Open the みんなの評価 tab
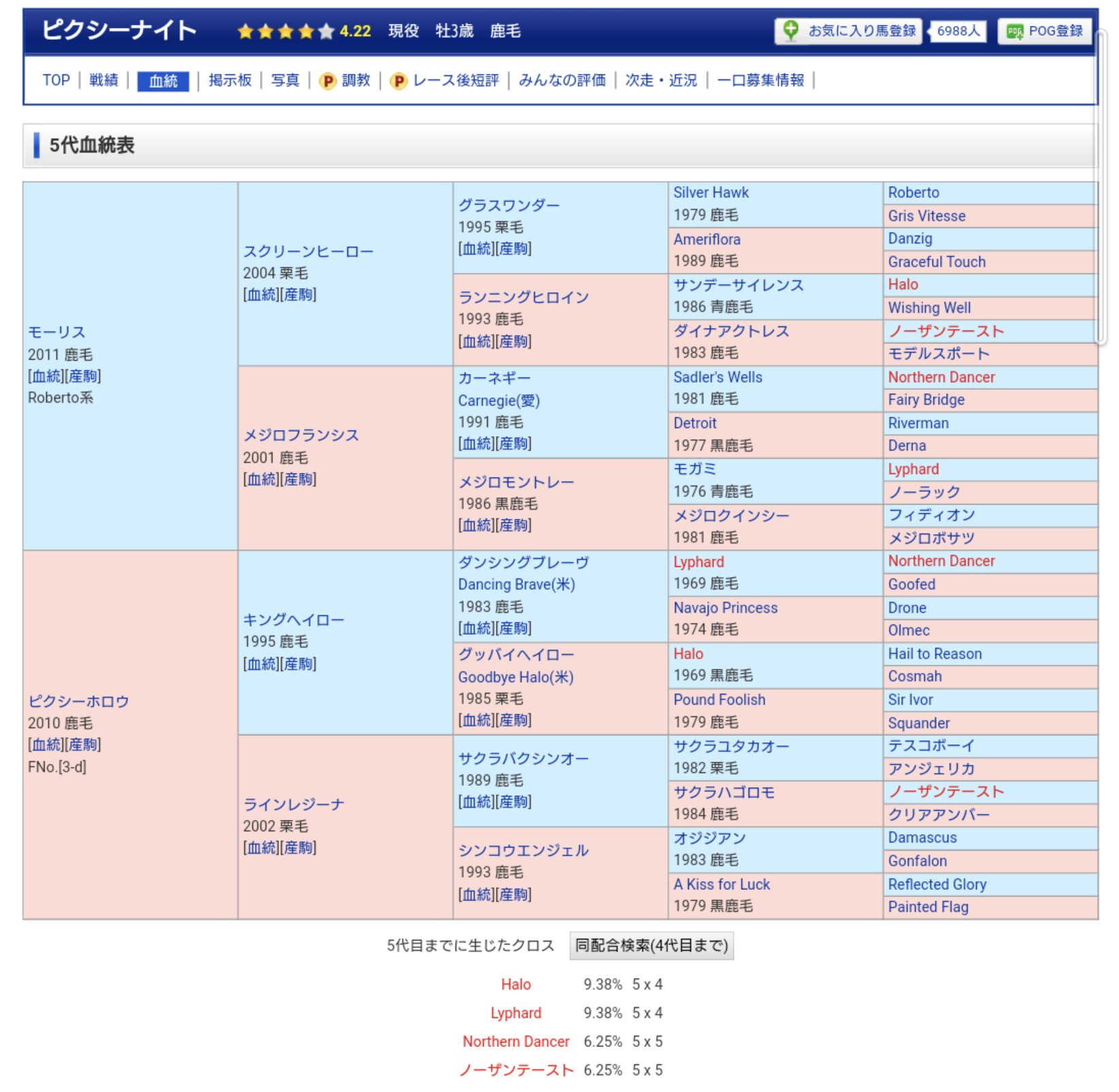Viewport: 1119px width, 1092px height. tap(562, 80)
